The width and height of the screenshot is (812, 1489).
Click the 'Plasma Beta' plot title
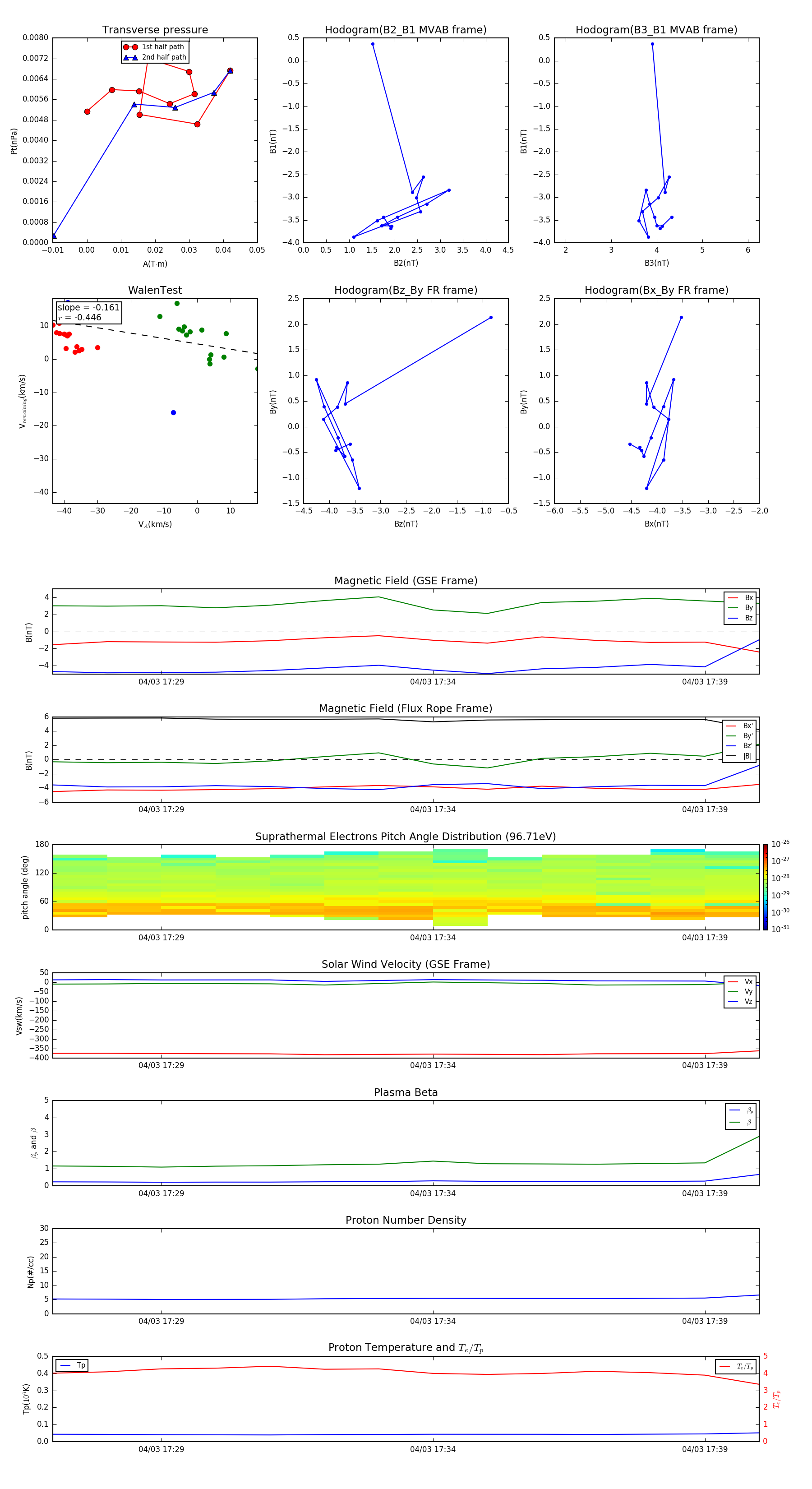point(405,1092)
